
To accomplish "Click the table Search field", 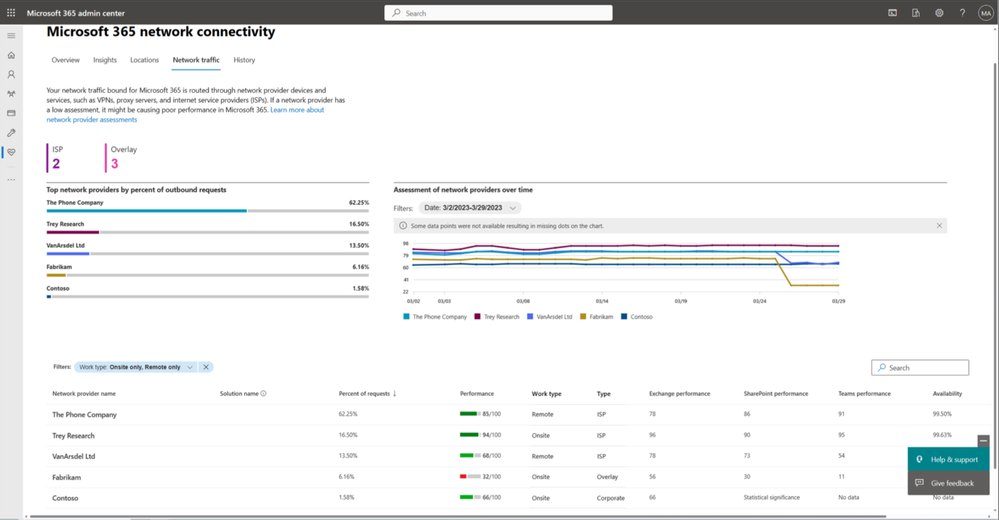I will 920,368.
